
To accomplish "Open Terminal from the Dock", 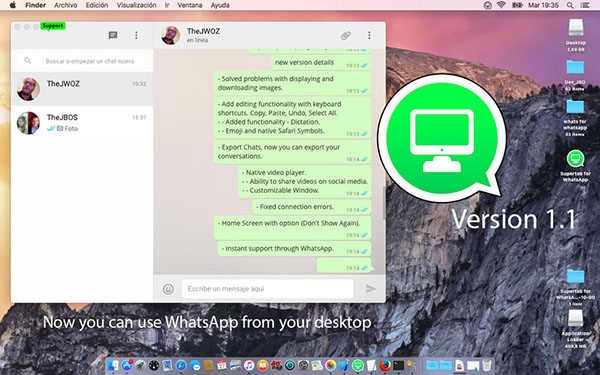I will coord(398,365).
